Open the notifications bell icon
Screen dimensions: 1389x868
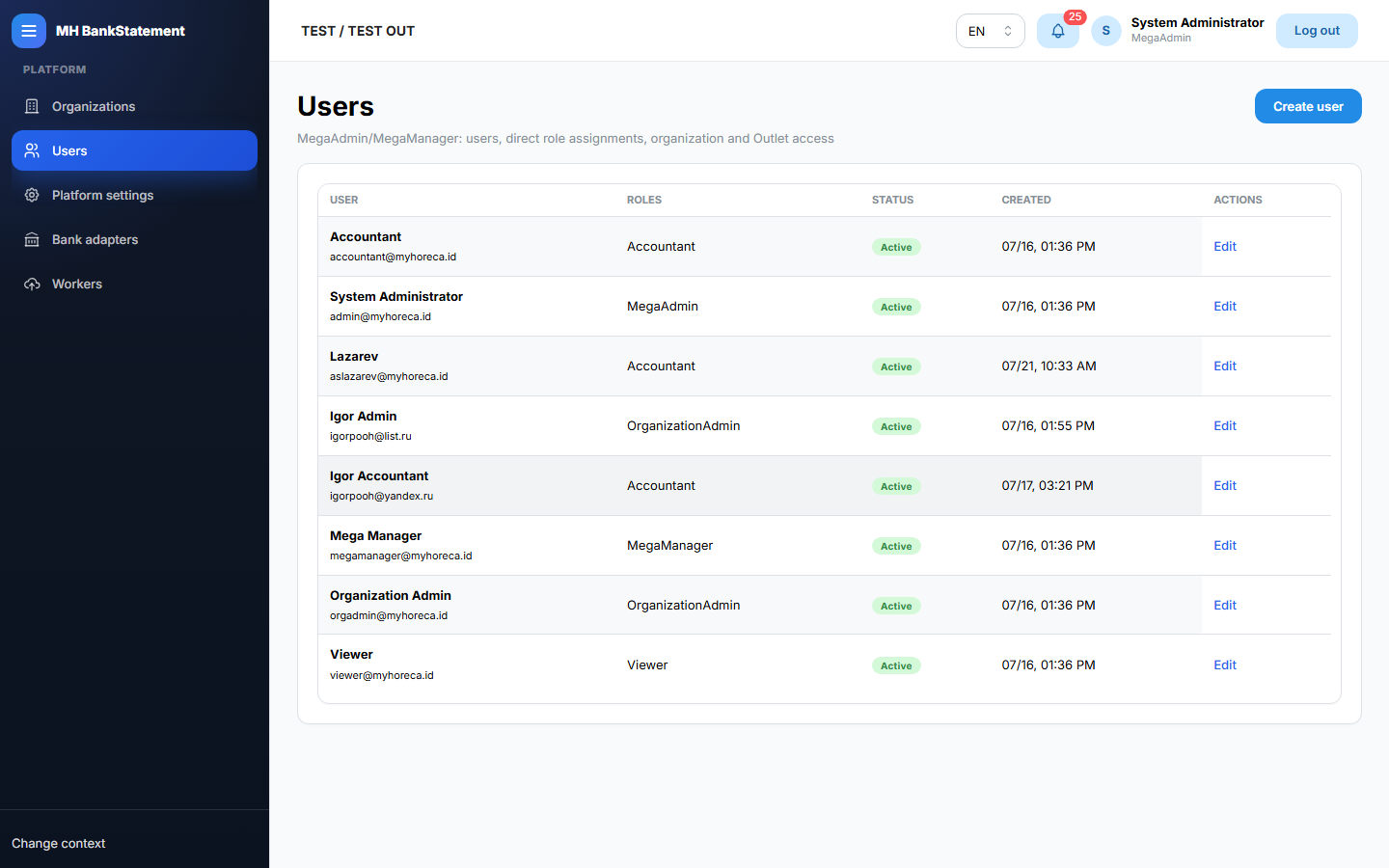coord(1058,31)
